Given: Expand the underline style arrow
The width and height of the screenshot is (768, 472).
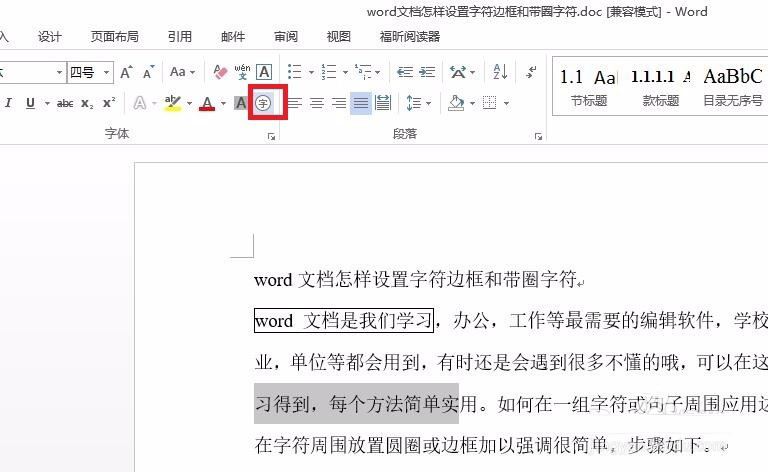Looking at the screenshot, I should point(48,103).
